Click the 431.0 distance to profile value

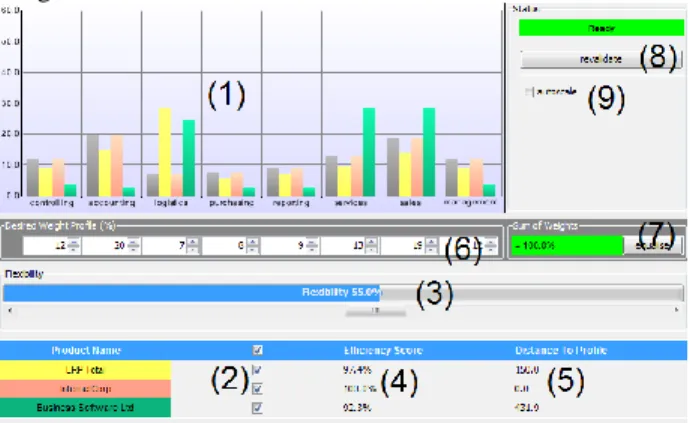[526, 408]
